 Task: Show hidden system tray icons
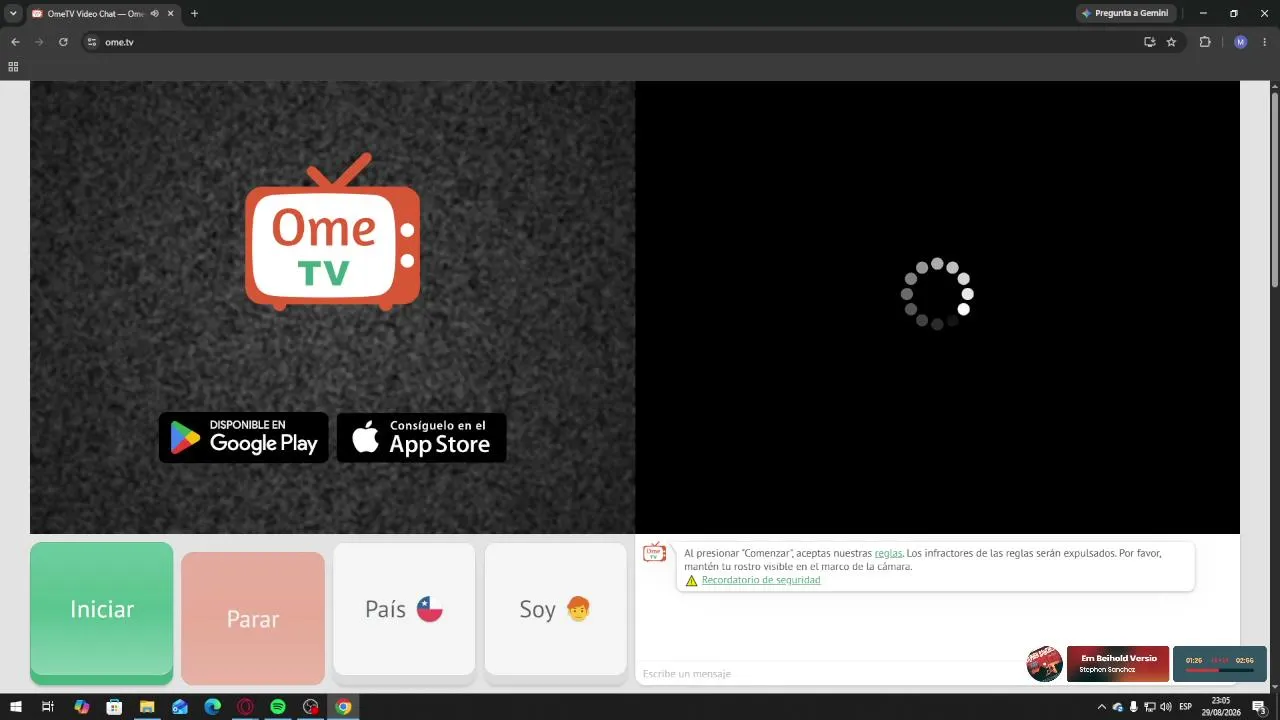tap(1102, 707)
